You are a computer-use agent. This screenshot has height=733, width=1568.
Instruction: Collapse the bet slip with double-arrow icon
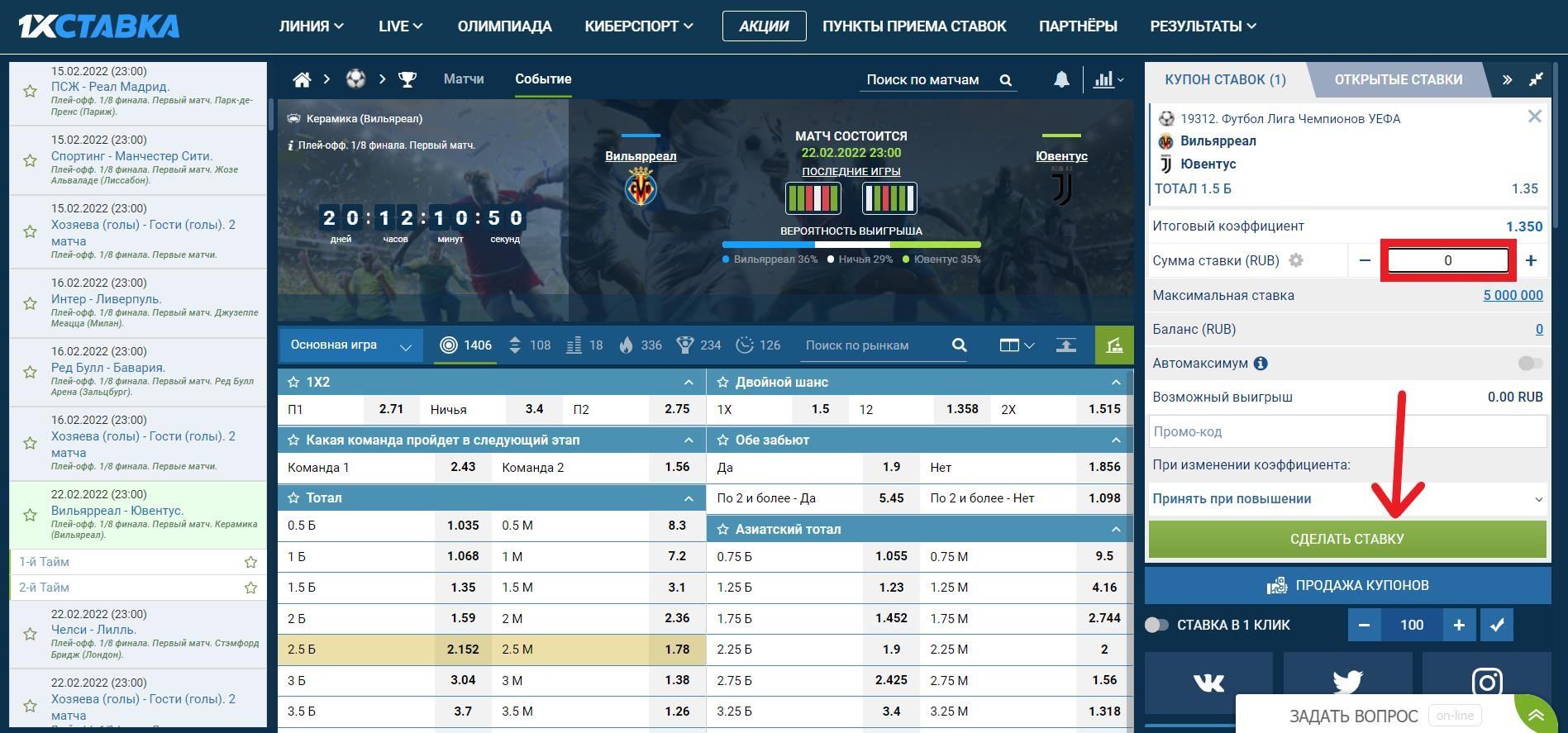(1507, 79)
